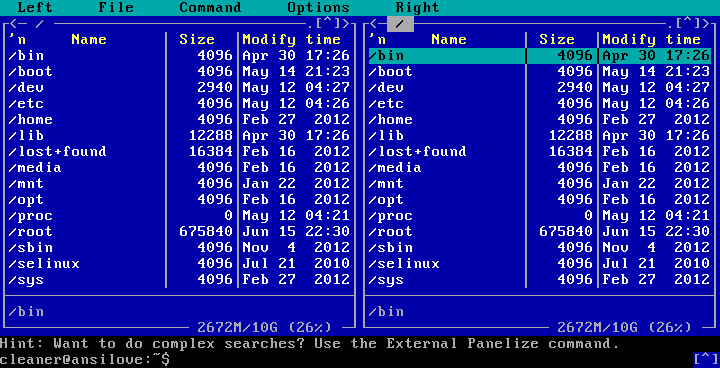Click right panel history forward arrow
Image resolution: width=720 pixels, height=368 pixels.
[706, 23]
